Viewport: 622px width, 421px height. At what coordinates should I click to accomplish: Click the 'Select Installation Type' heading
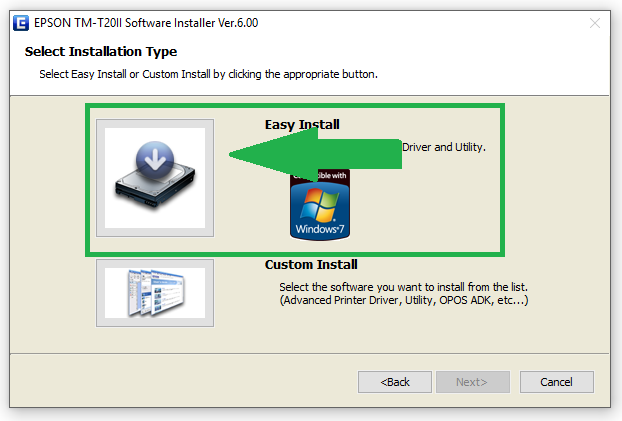point(101,52)
